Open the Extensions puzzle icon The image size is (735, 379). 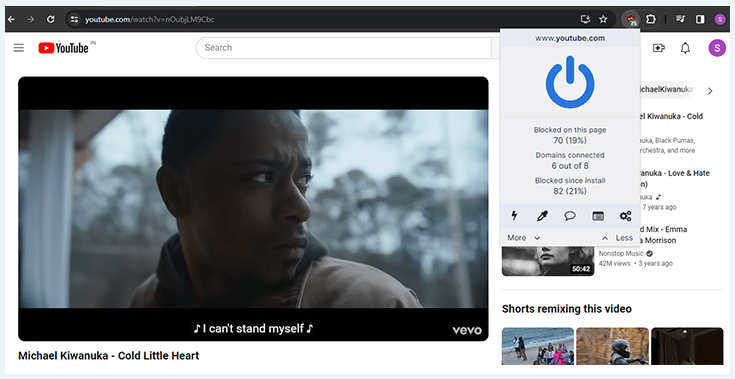pyautogui.click(x=651, y=19)
